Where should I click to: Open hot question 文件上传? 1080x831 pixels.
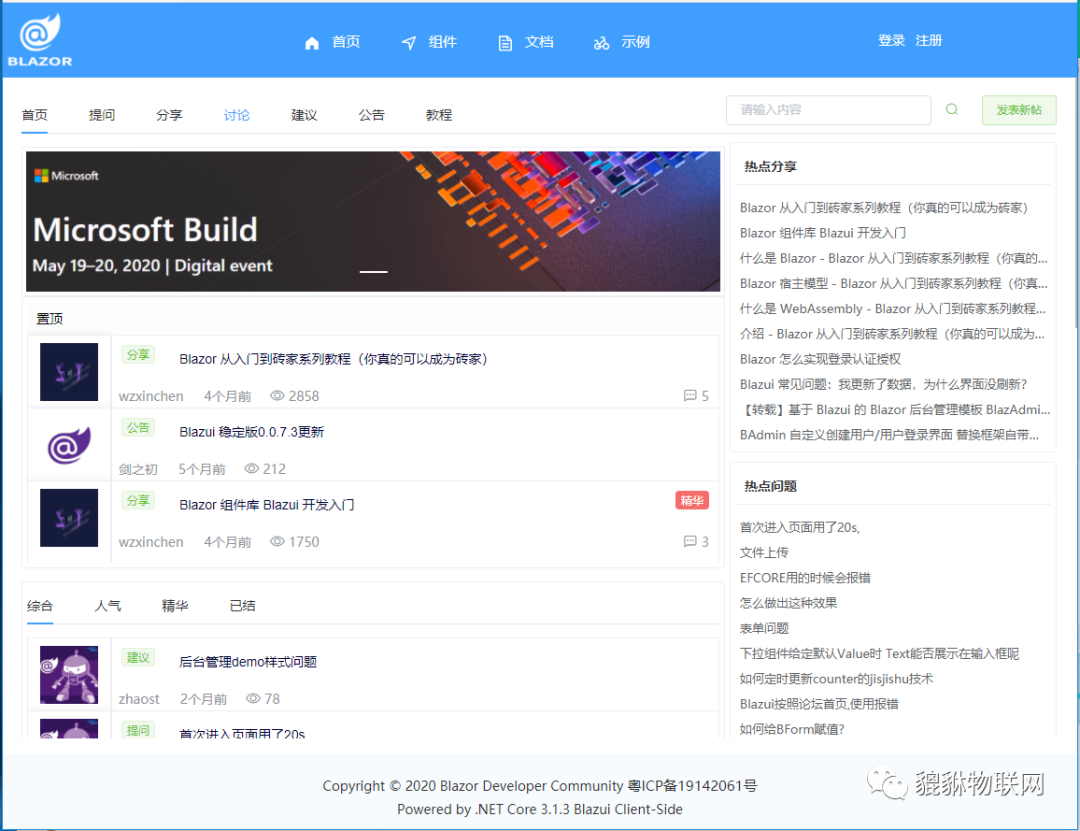point(764,553)
